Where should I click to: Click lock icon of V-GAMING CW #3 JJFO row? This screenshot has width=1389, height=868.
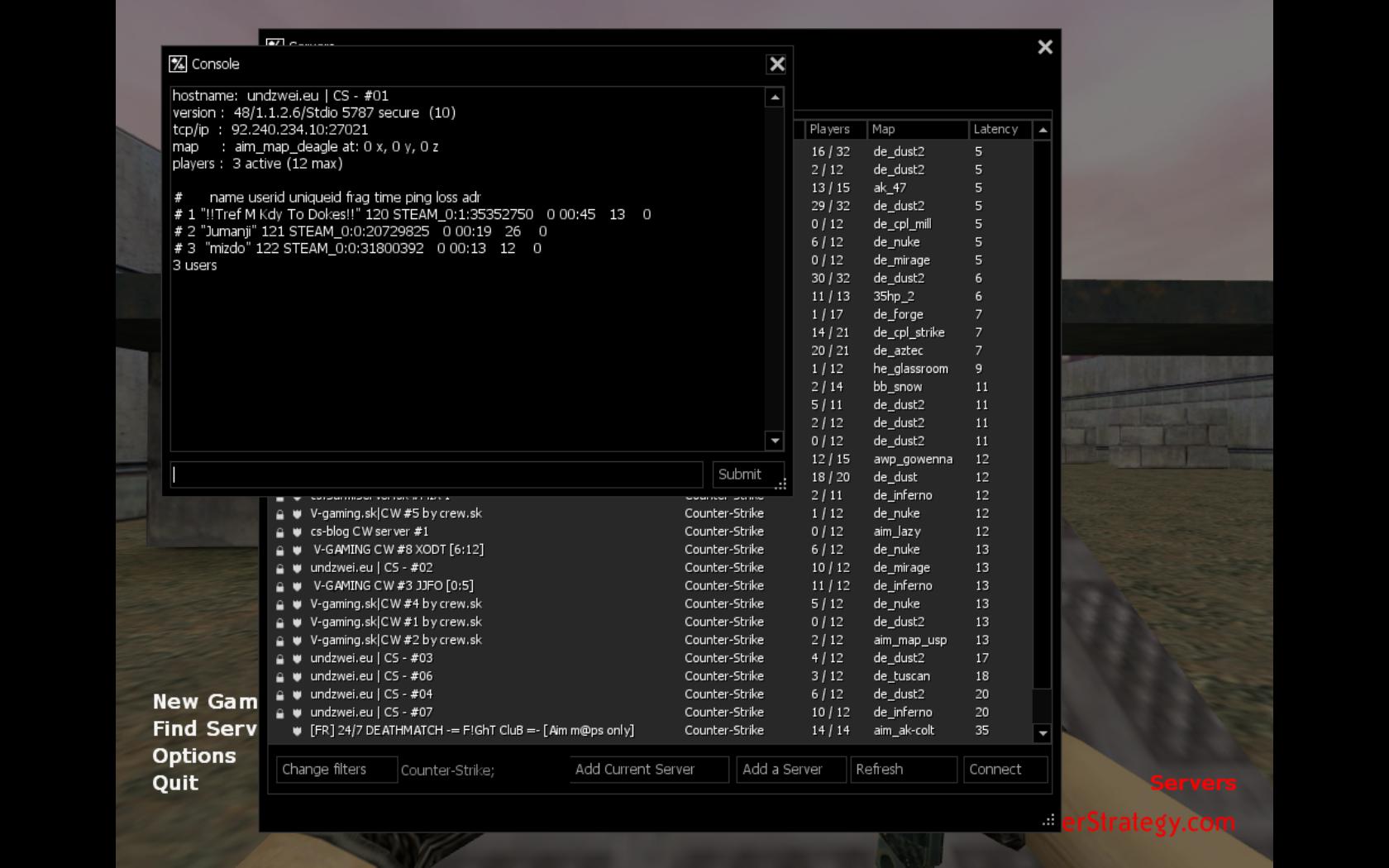coord(280,587)
